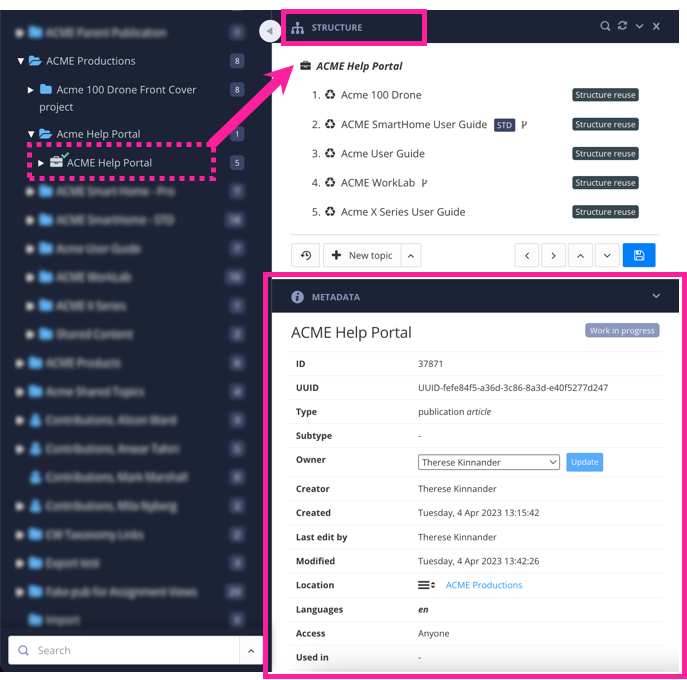Open New topic options caret
Viewport: 687px width, 680px height.
click(411, 255)
